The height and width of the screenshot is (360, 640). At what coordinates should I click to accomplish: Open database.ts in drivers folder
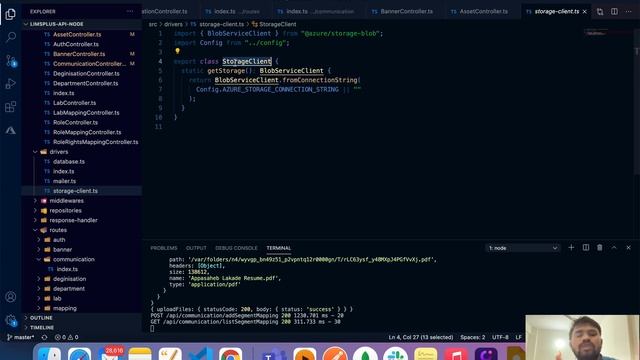click(x=69, y=162)
